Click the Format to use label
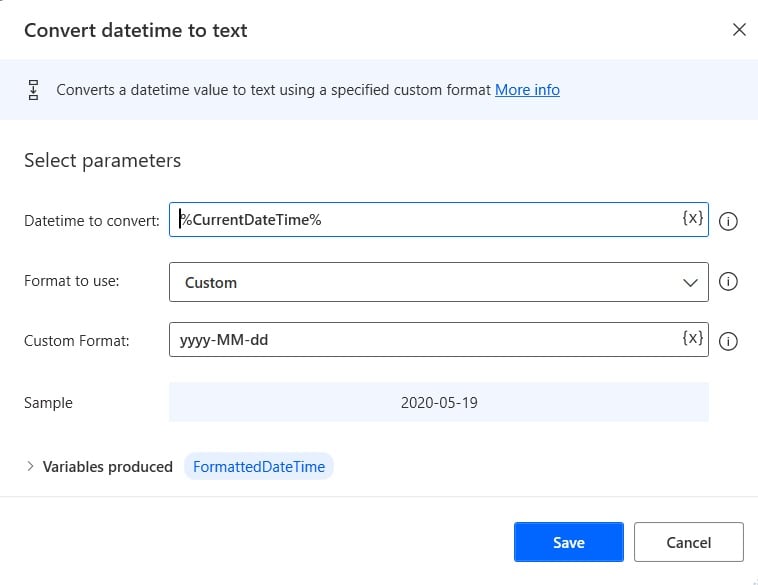 point(72,281)
